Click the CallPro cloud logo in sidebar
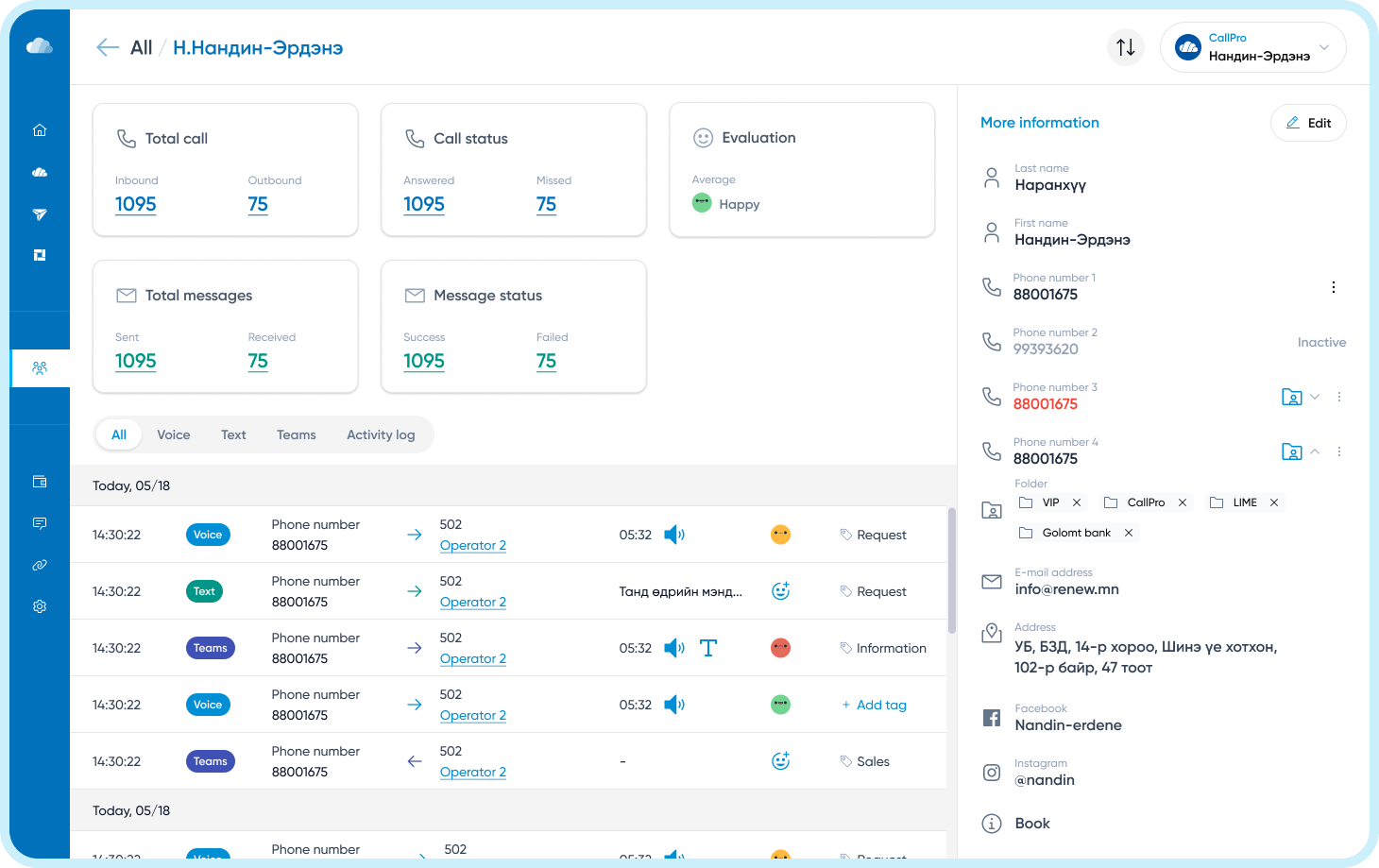Image resolution: width=1379 pixels, height=868 pixels. click(40, 46)
